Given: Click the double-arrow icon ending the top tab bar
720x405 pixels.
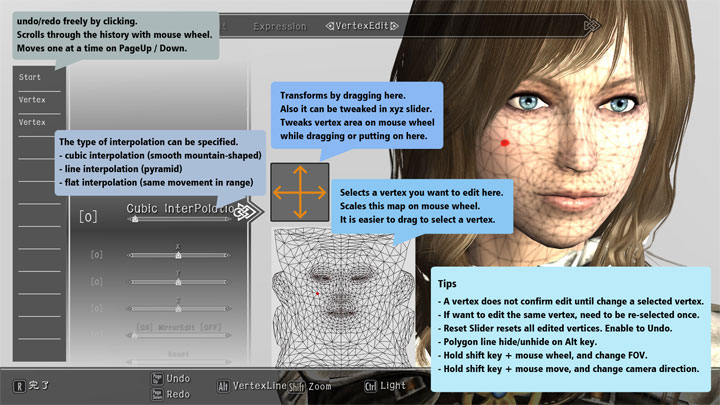Looking at the screenshot, I should click(592, 26).
